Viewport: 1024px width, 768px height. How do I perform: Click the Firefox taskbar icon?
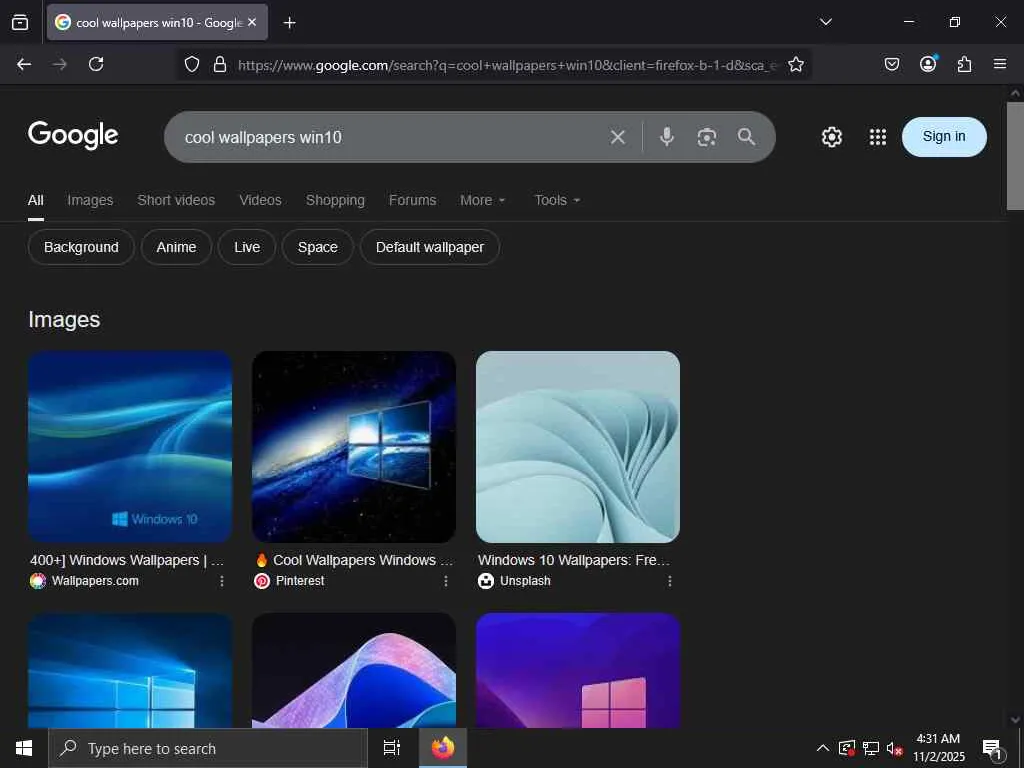coord(443,748)
